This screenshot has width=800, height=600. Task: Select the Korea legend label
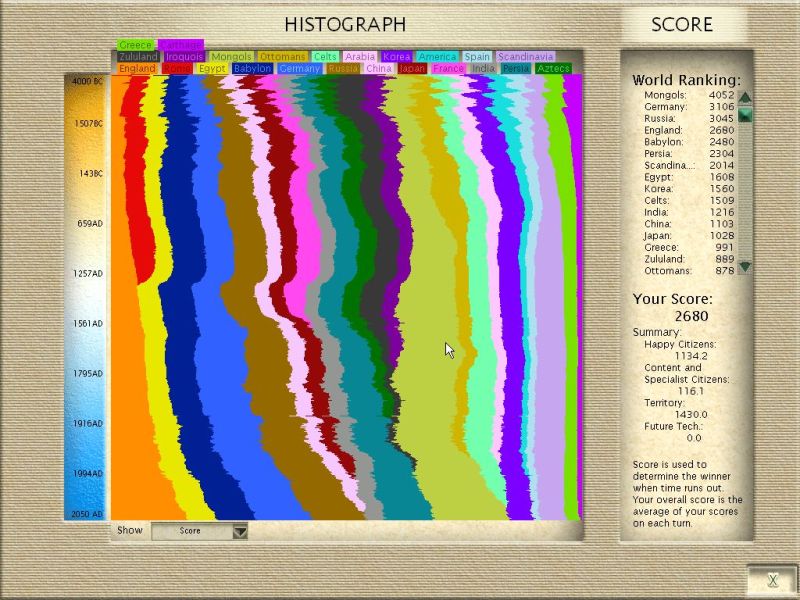point(397,57)
